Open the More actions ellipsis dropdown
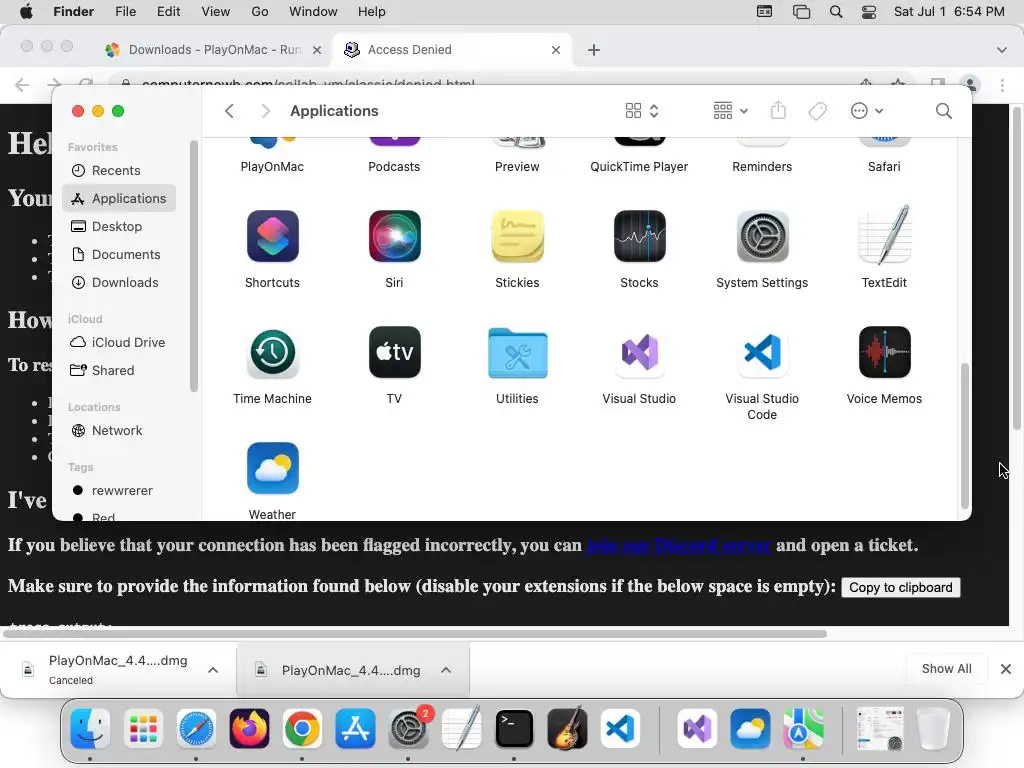The image size is (1024, 768). tap(867, 111)
